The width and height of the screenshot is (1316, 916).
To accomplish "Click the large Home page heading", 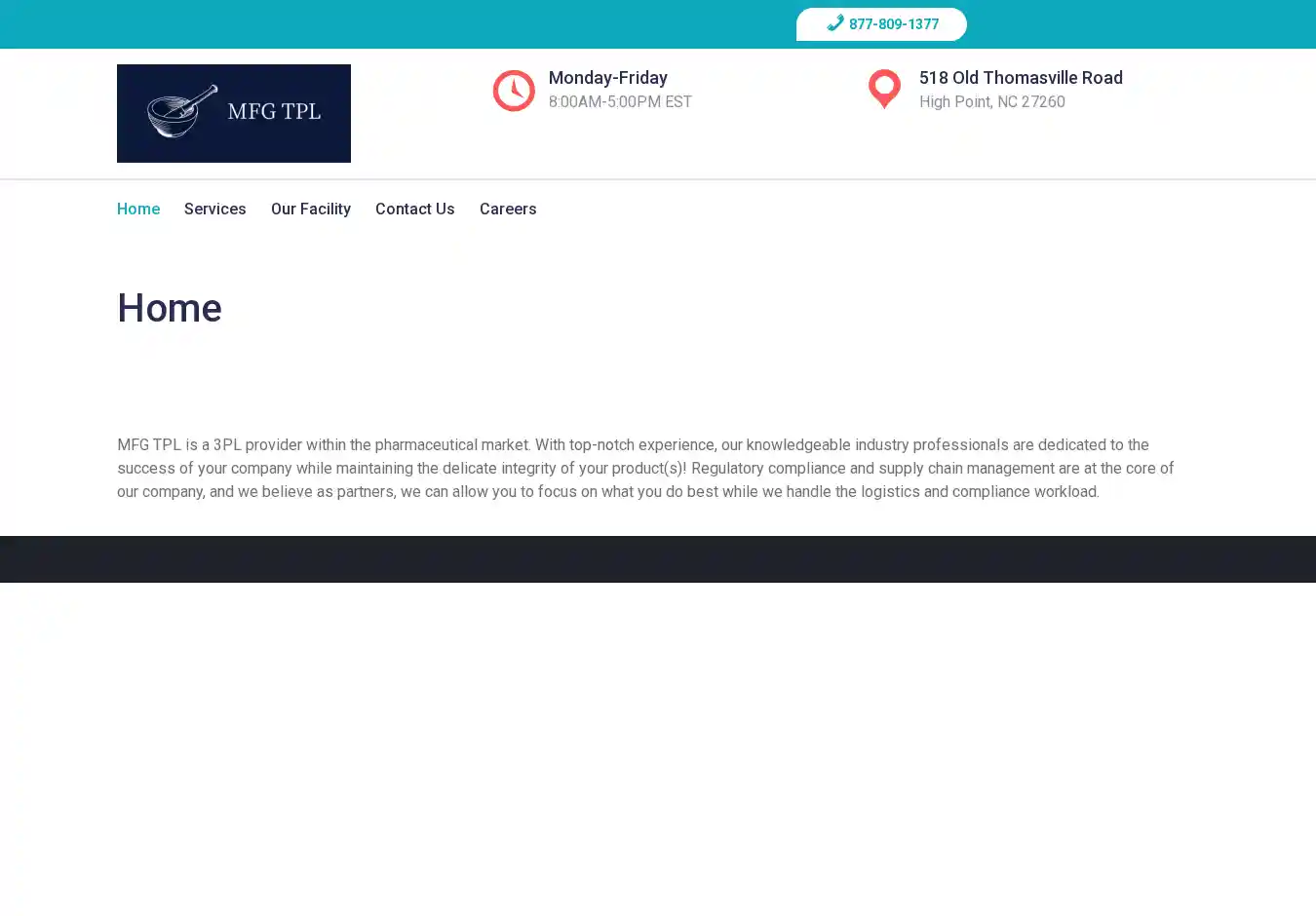I will [x=170, y=309].
